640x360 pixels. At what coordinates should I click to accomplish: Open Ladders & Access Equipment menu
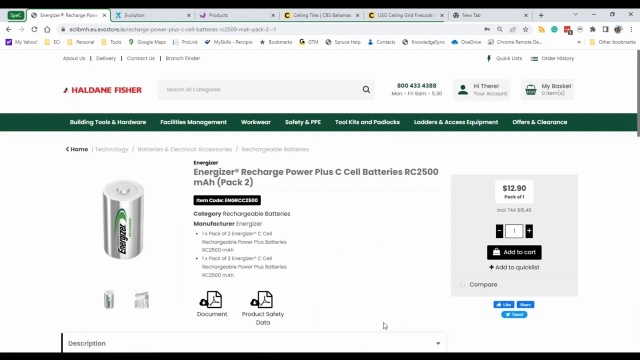(456, 122)
